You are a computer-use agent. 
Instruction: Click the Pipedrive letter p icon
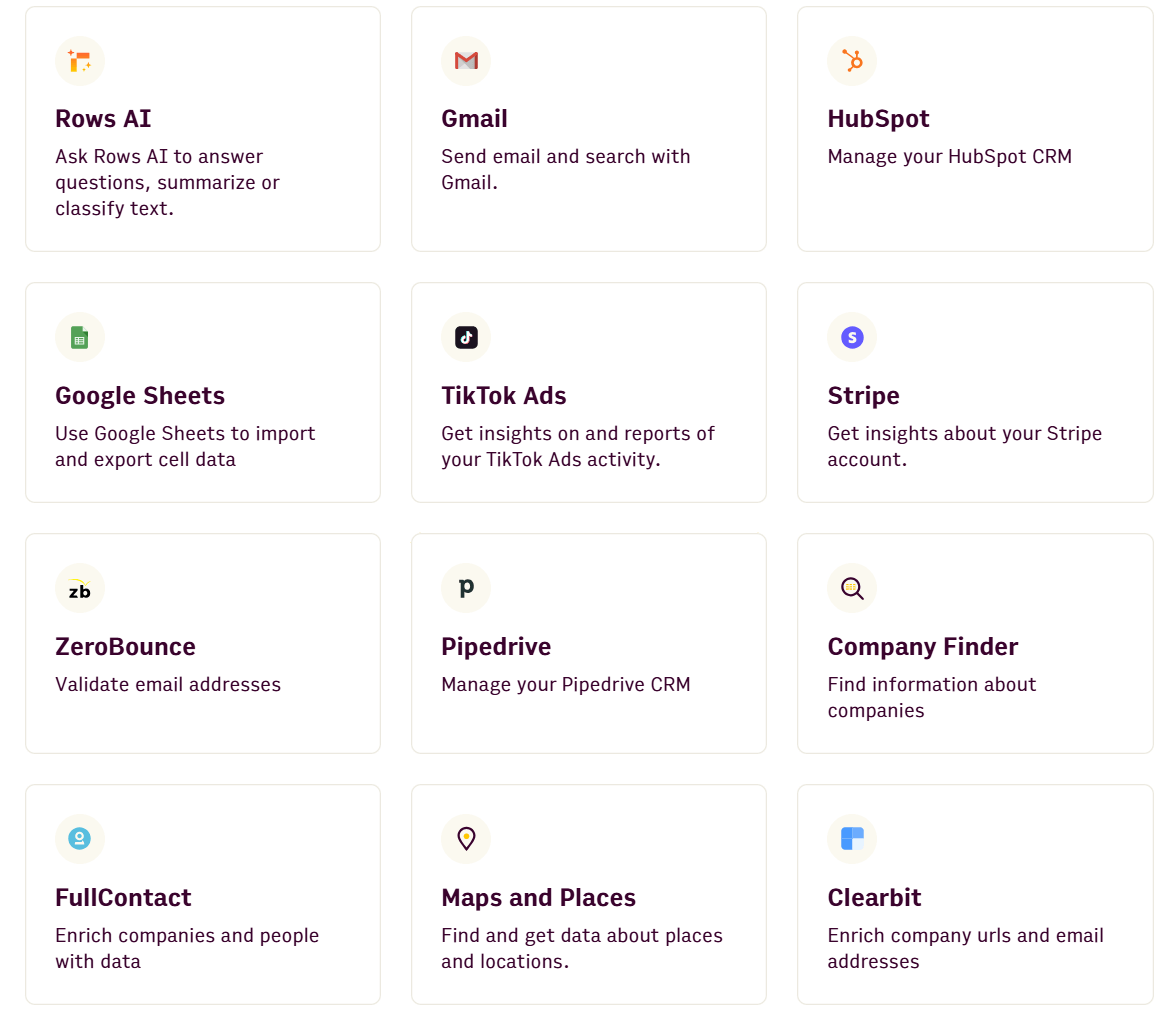pos(466,588)
